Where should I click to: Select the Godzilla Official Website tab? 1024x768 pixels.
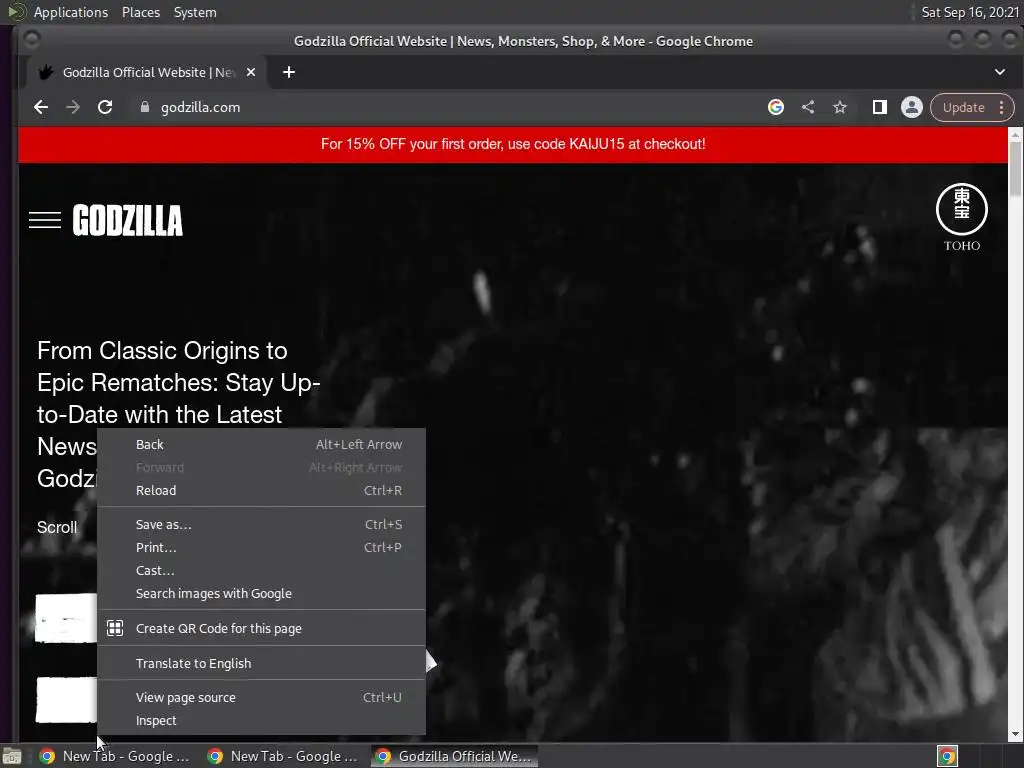point(147,72)
